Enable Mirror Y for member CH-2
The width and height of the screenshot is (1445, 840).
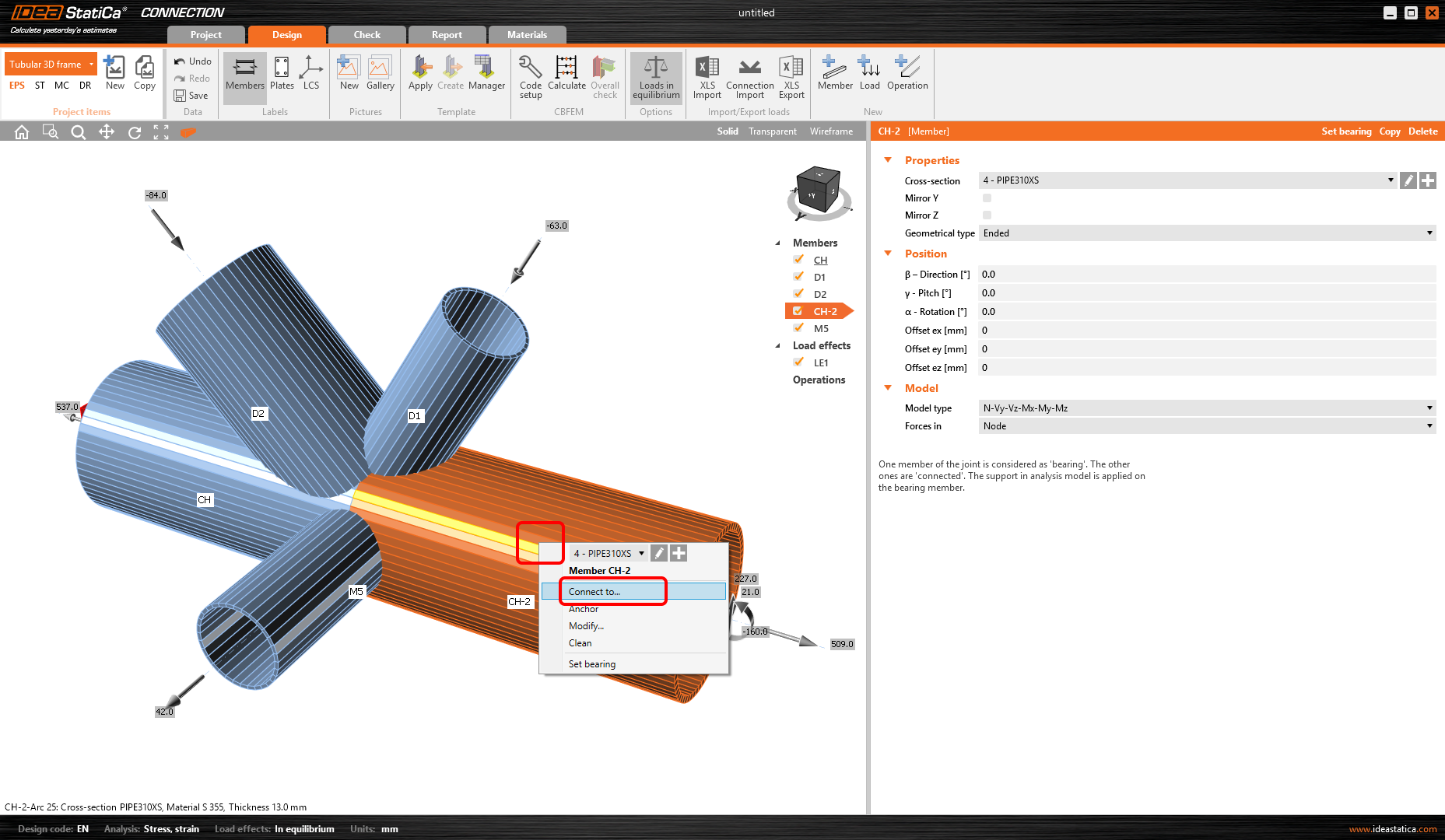tap(986, 198)
